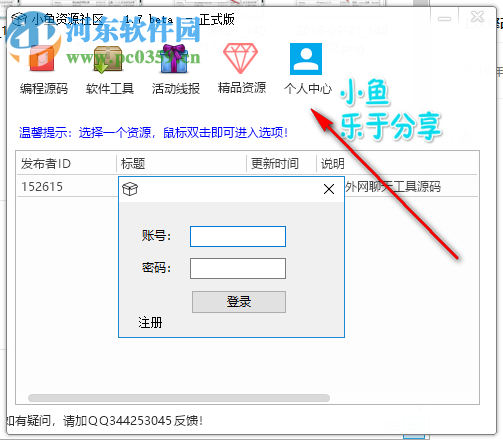503x441 pixels.
Task: Sort by 更新时间 column header
Action: 281,163
